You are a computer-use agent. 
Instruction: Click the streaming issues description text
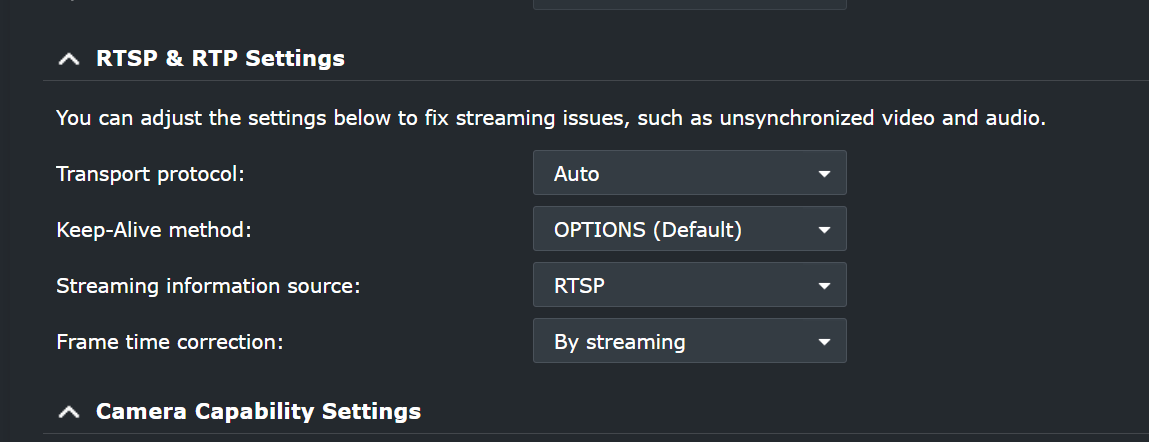[550, 119]
